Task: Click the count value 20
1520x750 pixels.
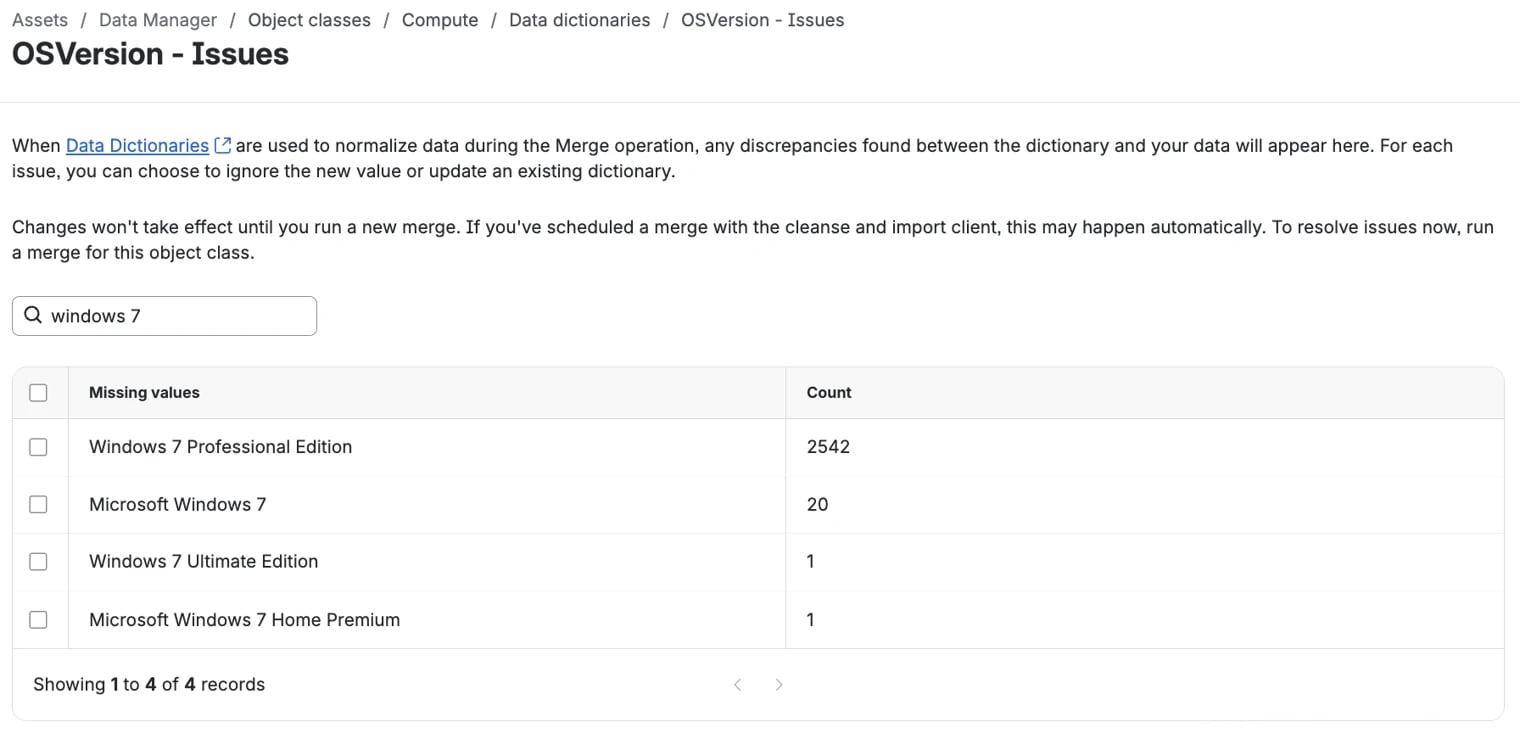Action: click(x=817, y=505)
